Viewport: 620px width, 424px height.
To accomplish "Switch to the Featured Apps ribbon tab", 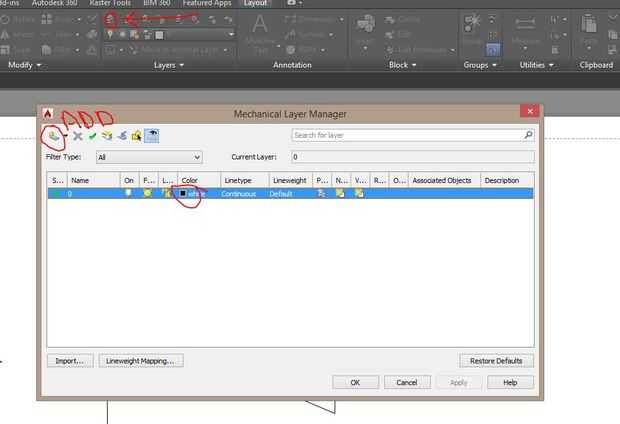I will click(207, 3).
